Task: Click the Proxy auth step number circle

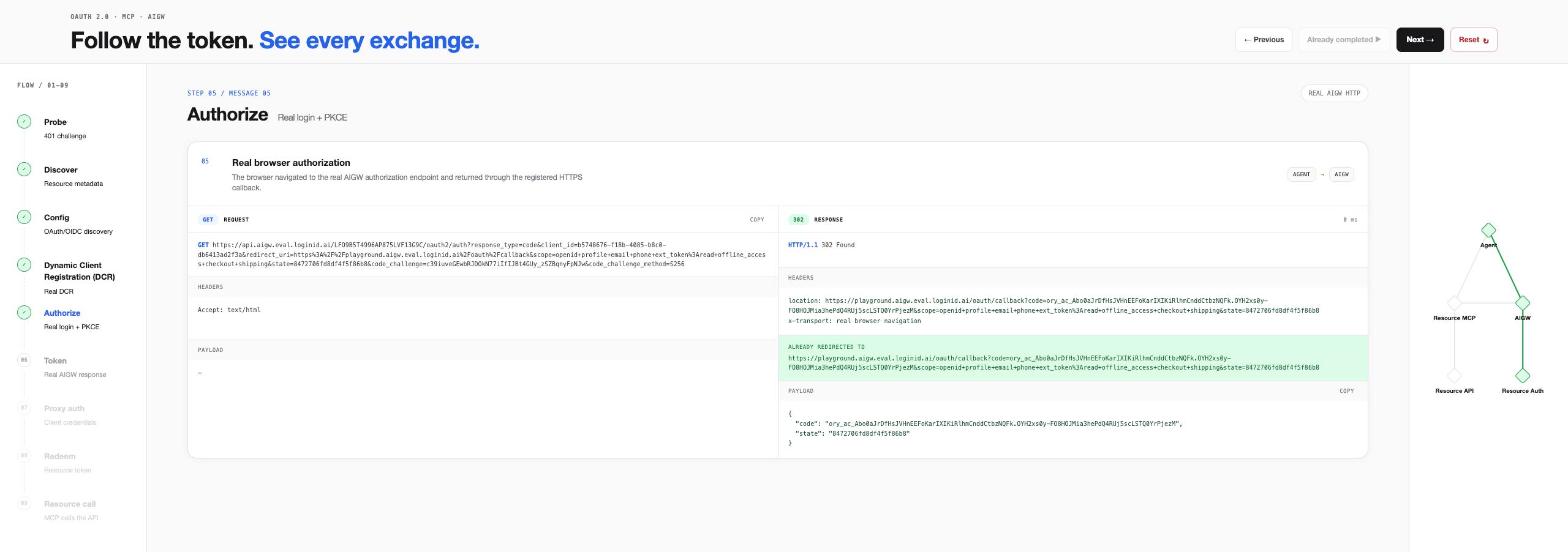Action: 24,408
